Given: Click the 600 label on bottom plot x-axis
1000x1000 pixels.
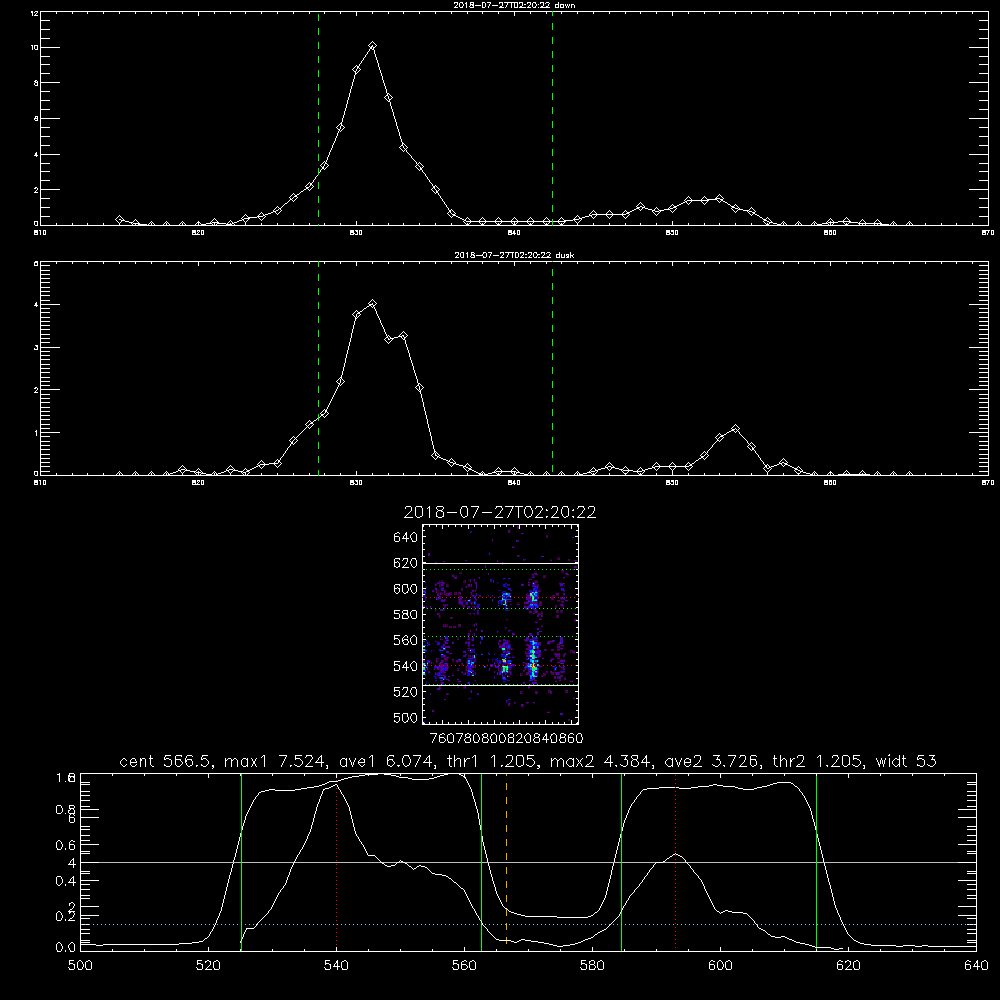Looking at the screenshot, I should [721, 966].
